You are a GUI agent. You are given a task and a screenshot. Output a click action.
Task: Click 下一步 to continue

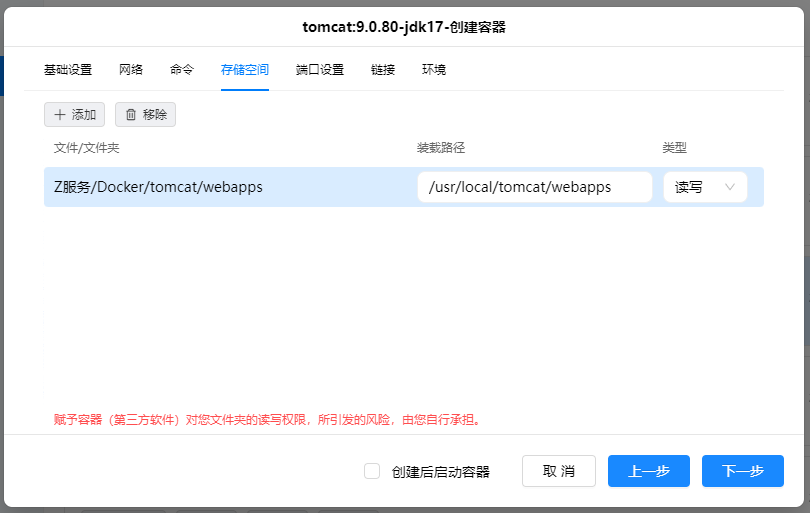coord(742,471)
